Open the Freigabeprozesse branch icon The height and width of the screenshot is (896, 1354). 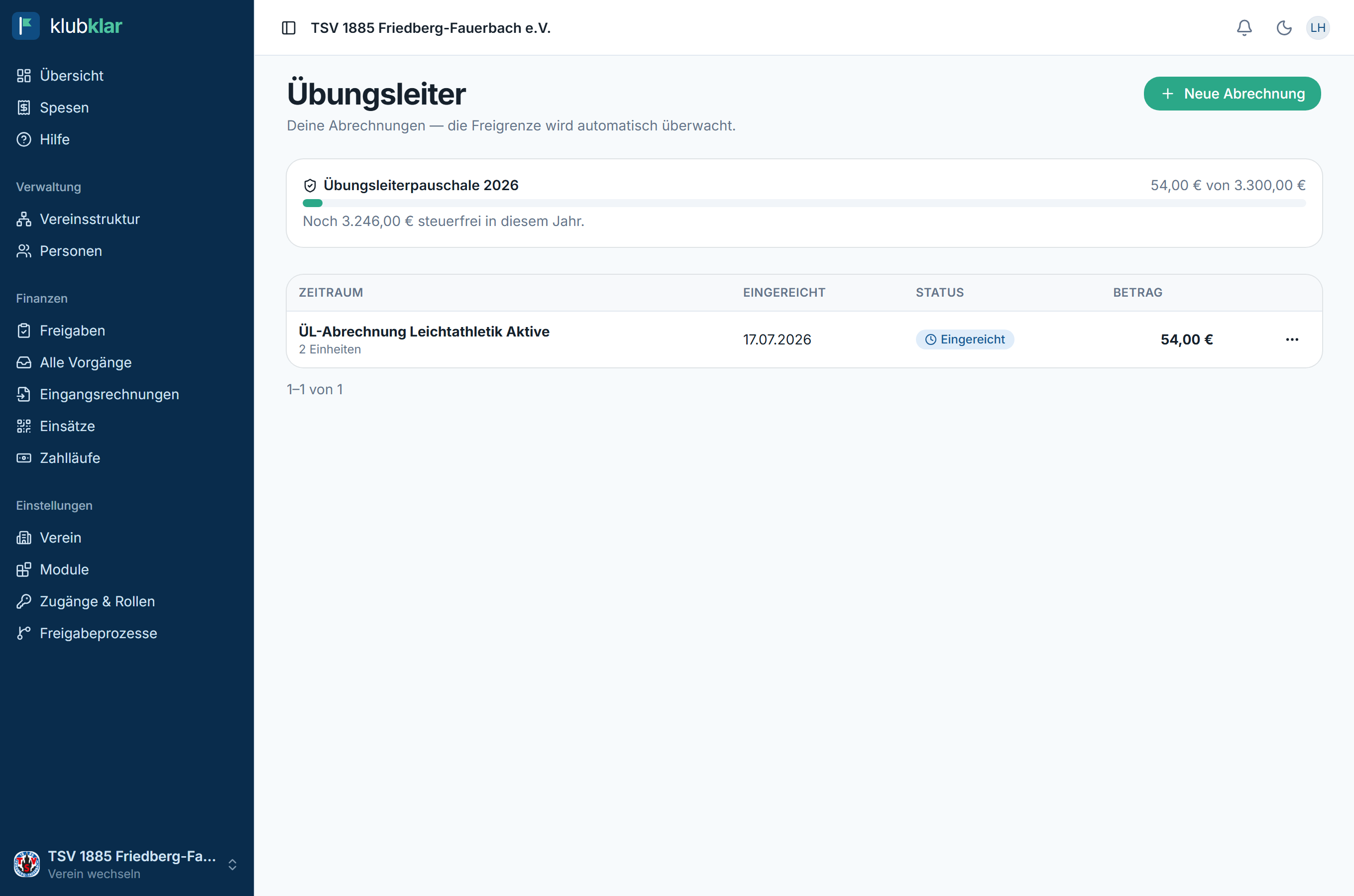click(24, 633)
